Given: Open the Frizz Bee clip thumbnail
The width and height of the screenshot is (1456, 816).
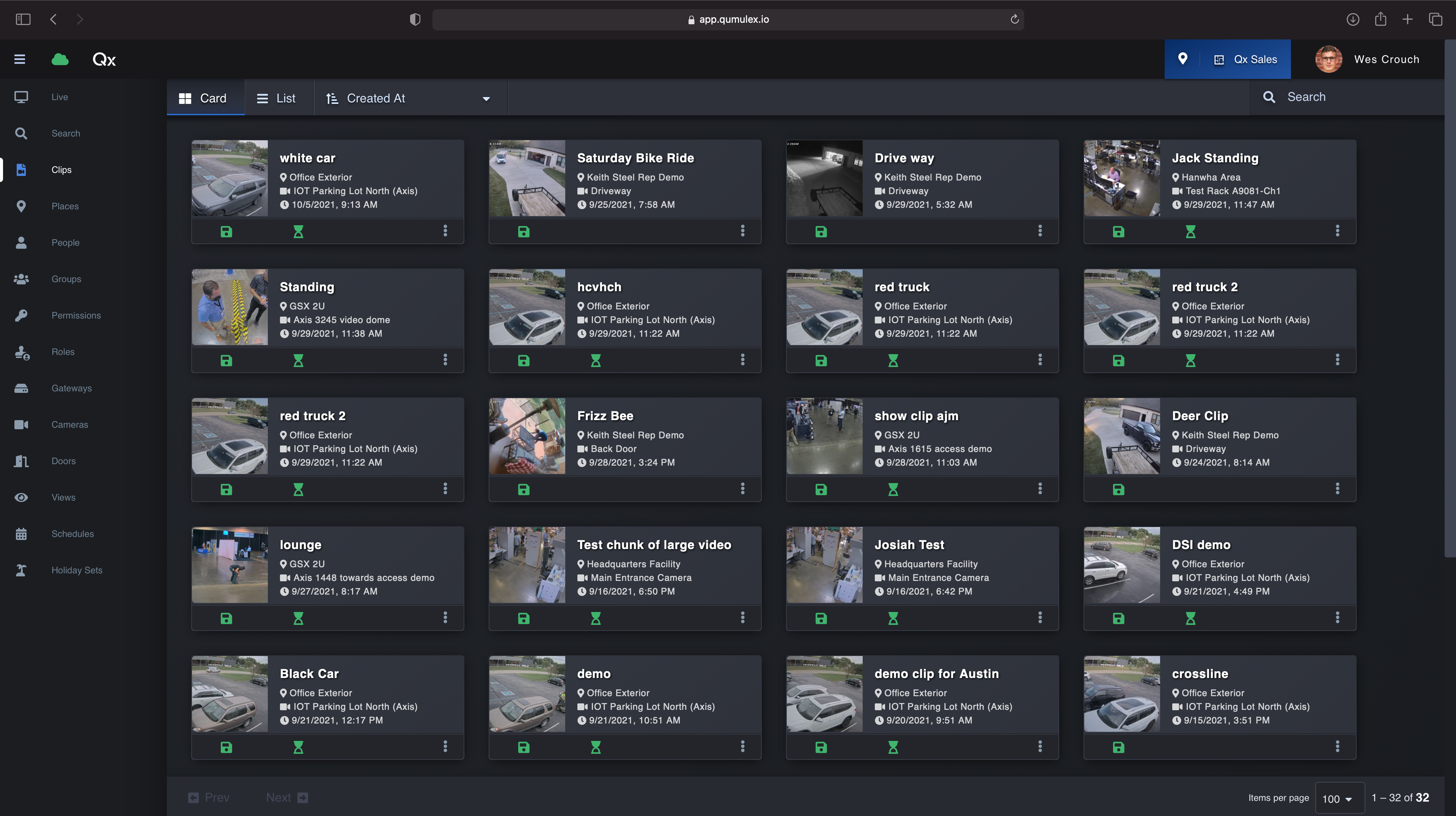Looking at the screenshot, I should [x=527, y=436].
